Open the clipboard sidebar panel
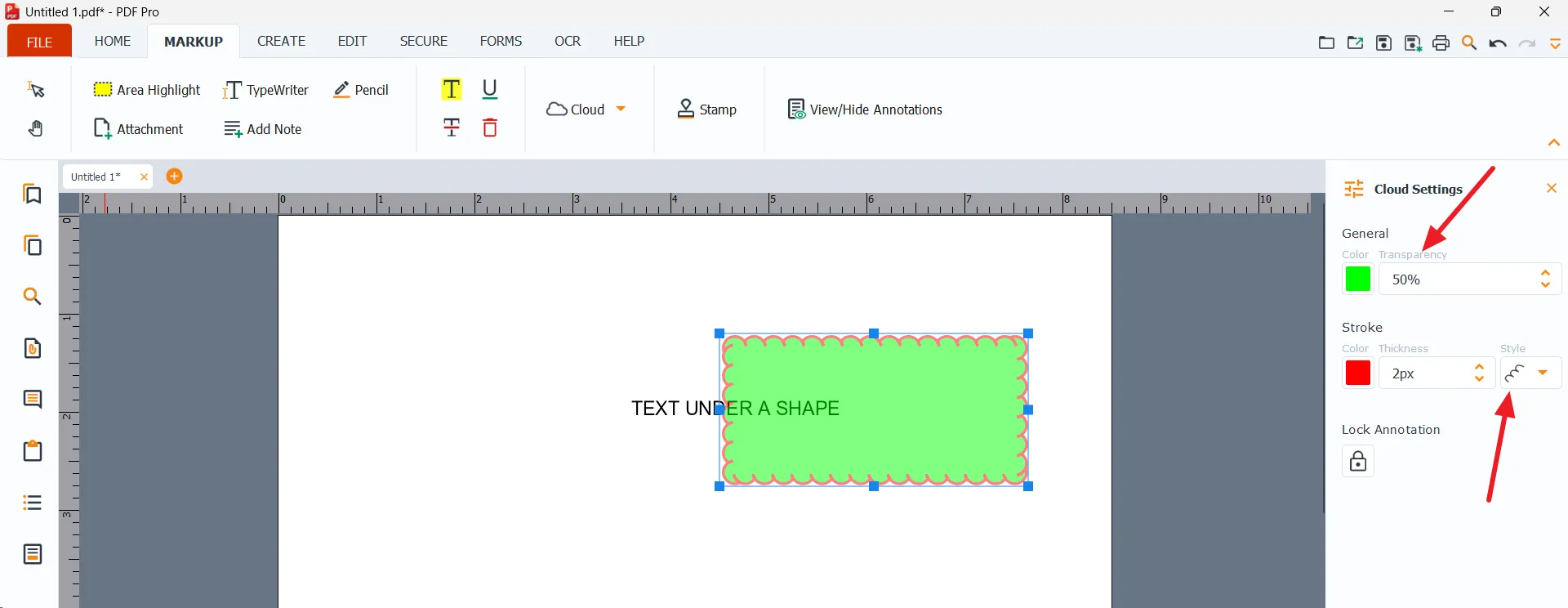The width and height of the screenshot is (1568, 608). click(33, 451)
